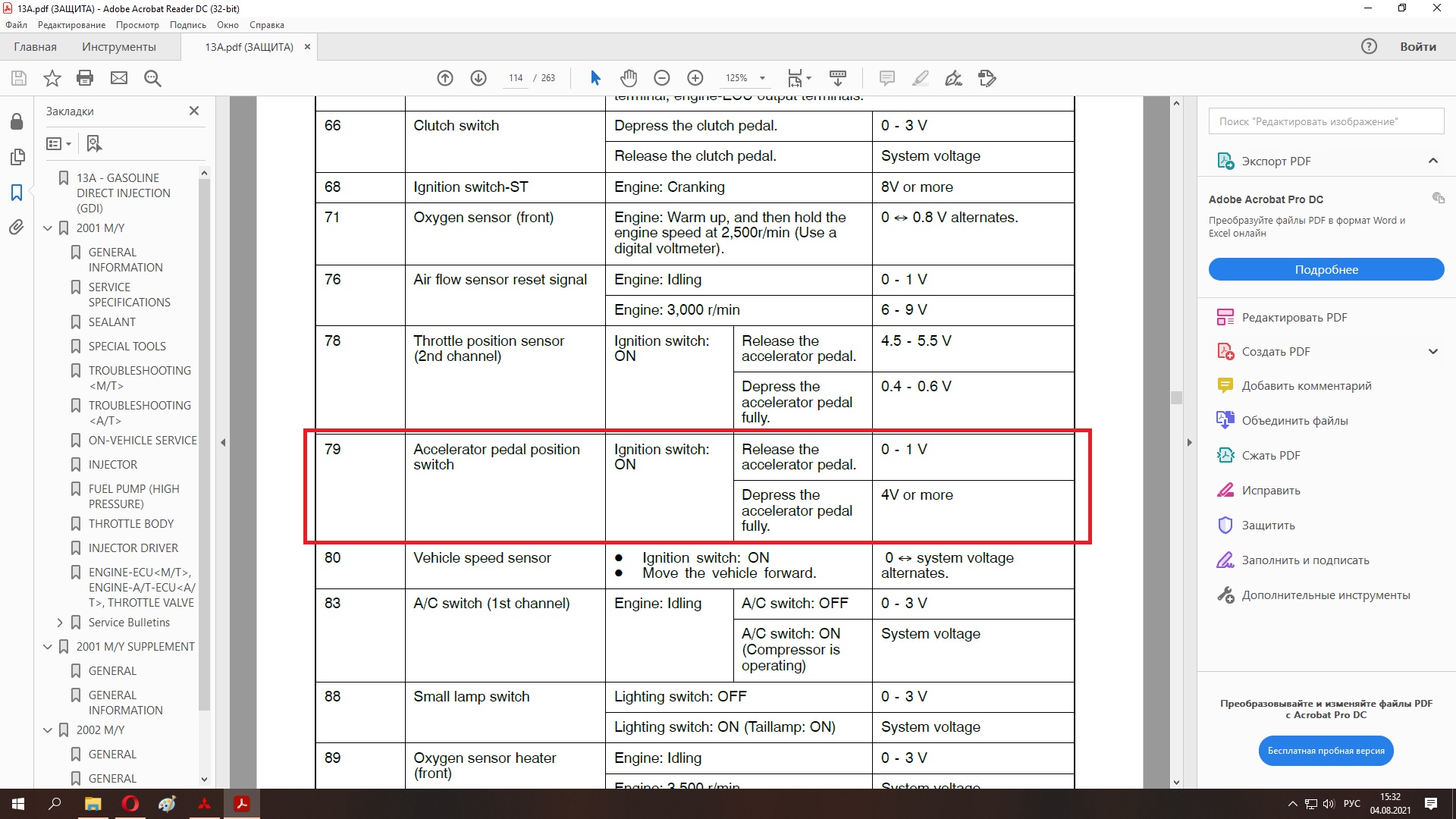Expand the Service Bulletins bookmark
The width and height of the screenshot is (1456, 819).
click(60, 623)
